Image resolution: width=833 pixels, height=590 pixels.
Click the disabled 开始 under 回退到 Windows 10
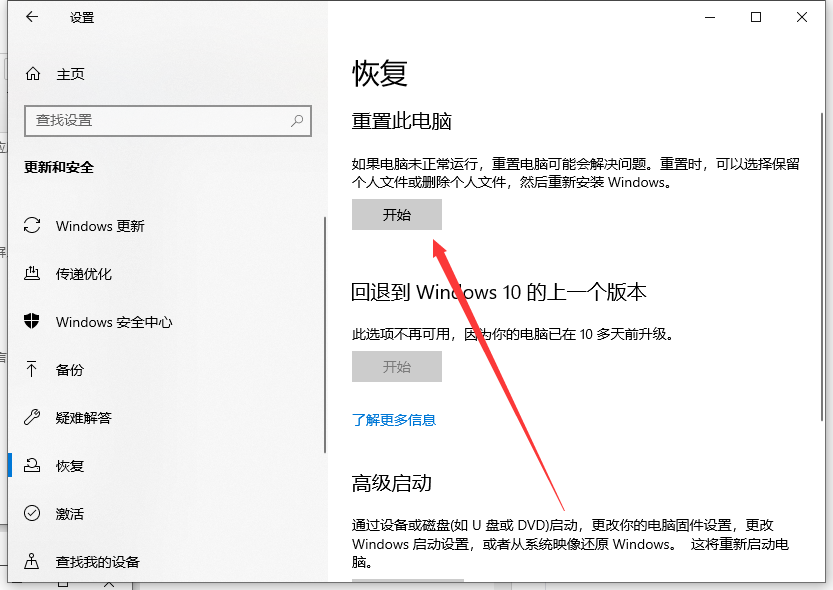397,366
